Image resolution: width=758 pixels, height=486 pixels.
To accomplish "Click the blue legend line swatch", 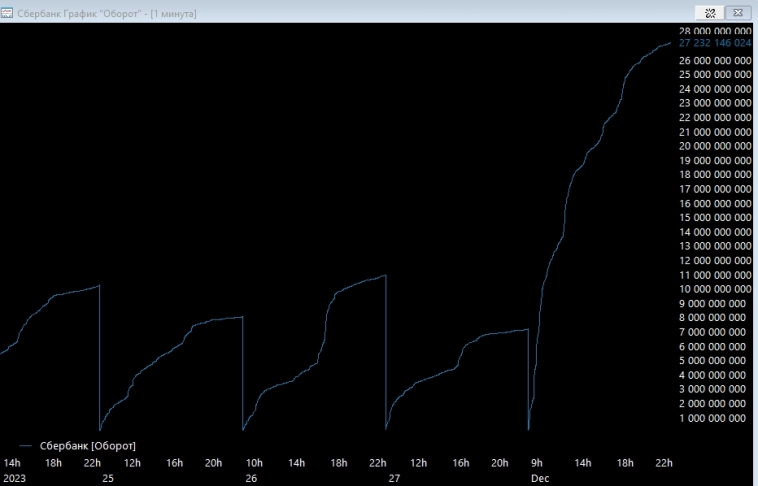I will (x=26, y=445).
